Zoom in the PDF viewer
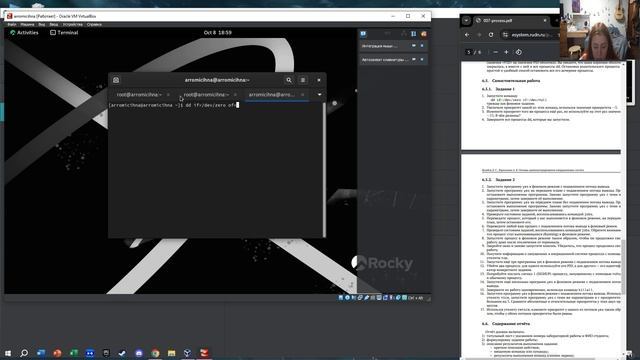 click(x=506, y=52)
